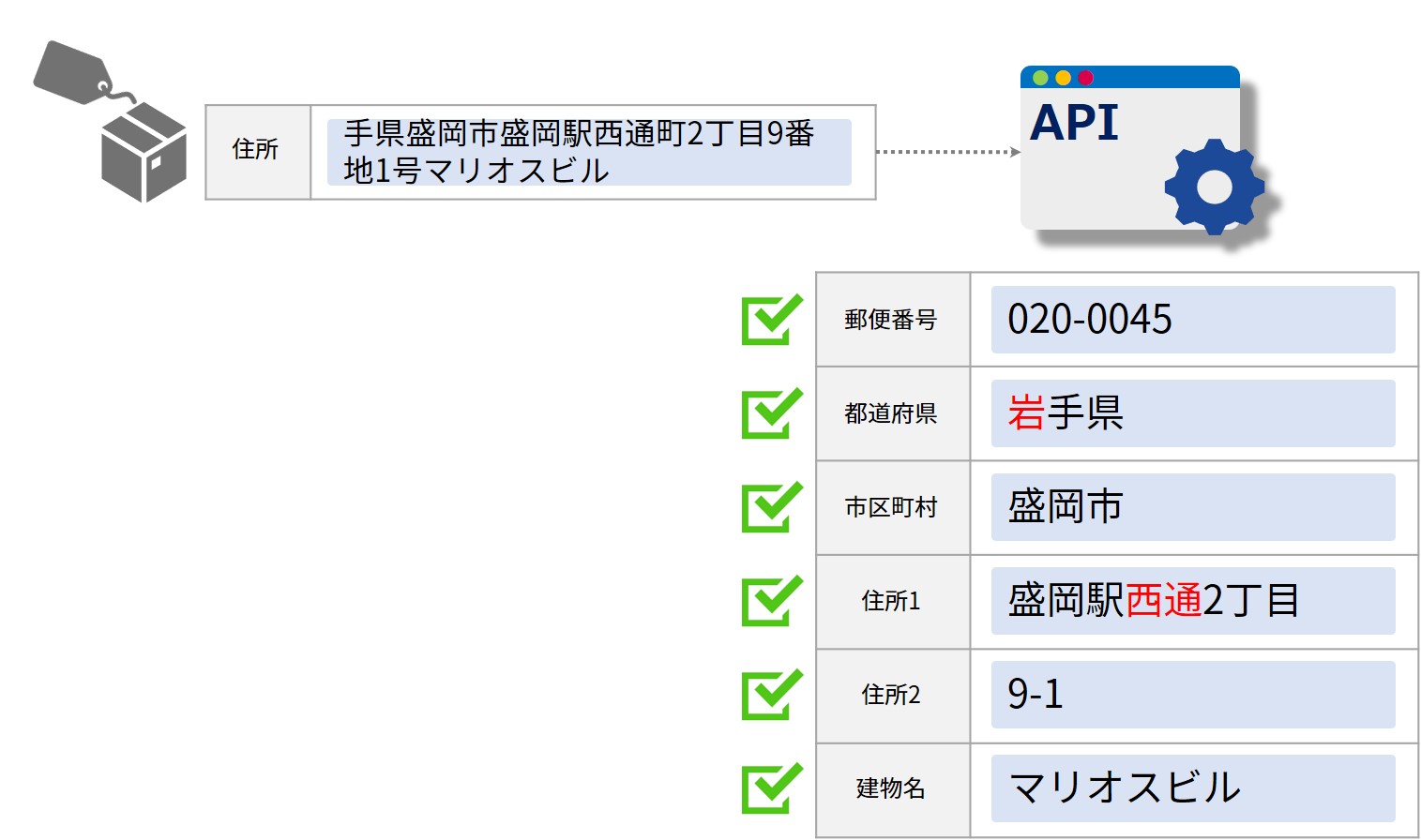This screenshot has width=1421, height=840.
Task: Click the 都道府県 label cell
Action: [x=893, y=413]
